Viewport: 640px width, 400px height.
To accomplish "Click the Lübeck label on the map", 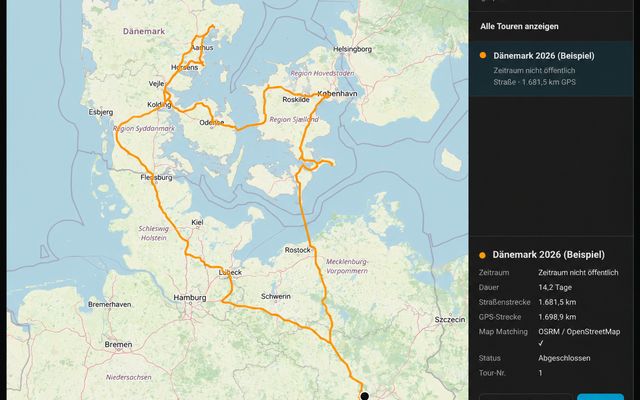I will tap(230, 272).
